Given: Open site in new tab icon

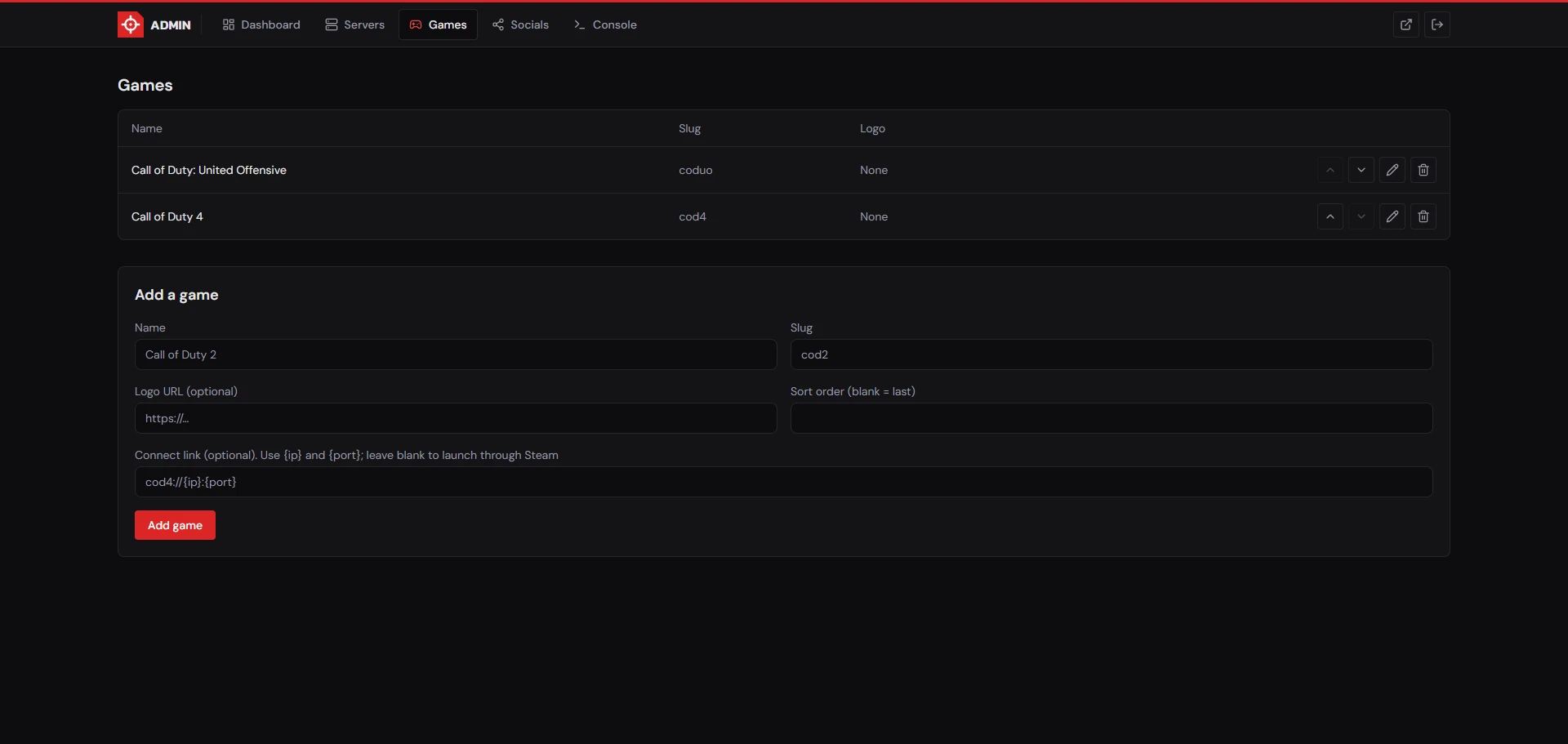Looking at the screenshot, I should click(1406, 25).
